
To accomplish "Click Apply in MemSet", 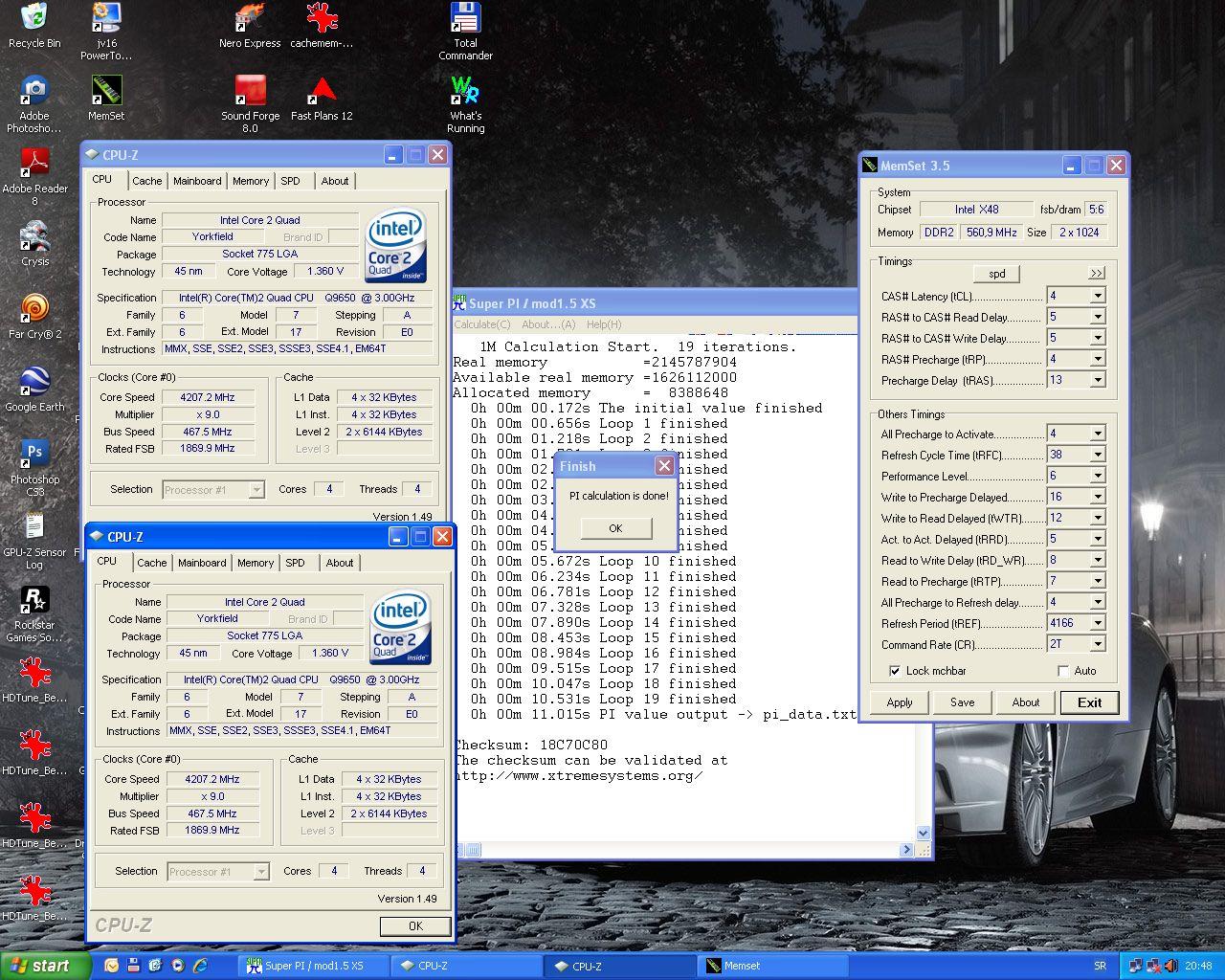I will point(900,702).
